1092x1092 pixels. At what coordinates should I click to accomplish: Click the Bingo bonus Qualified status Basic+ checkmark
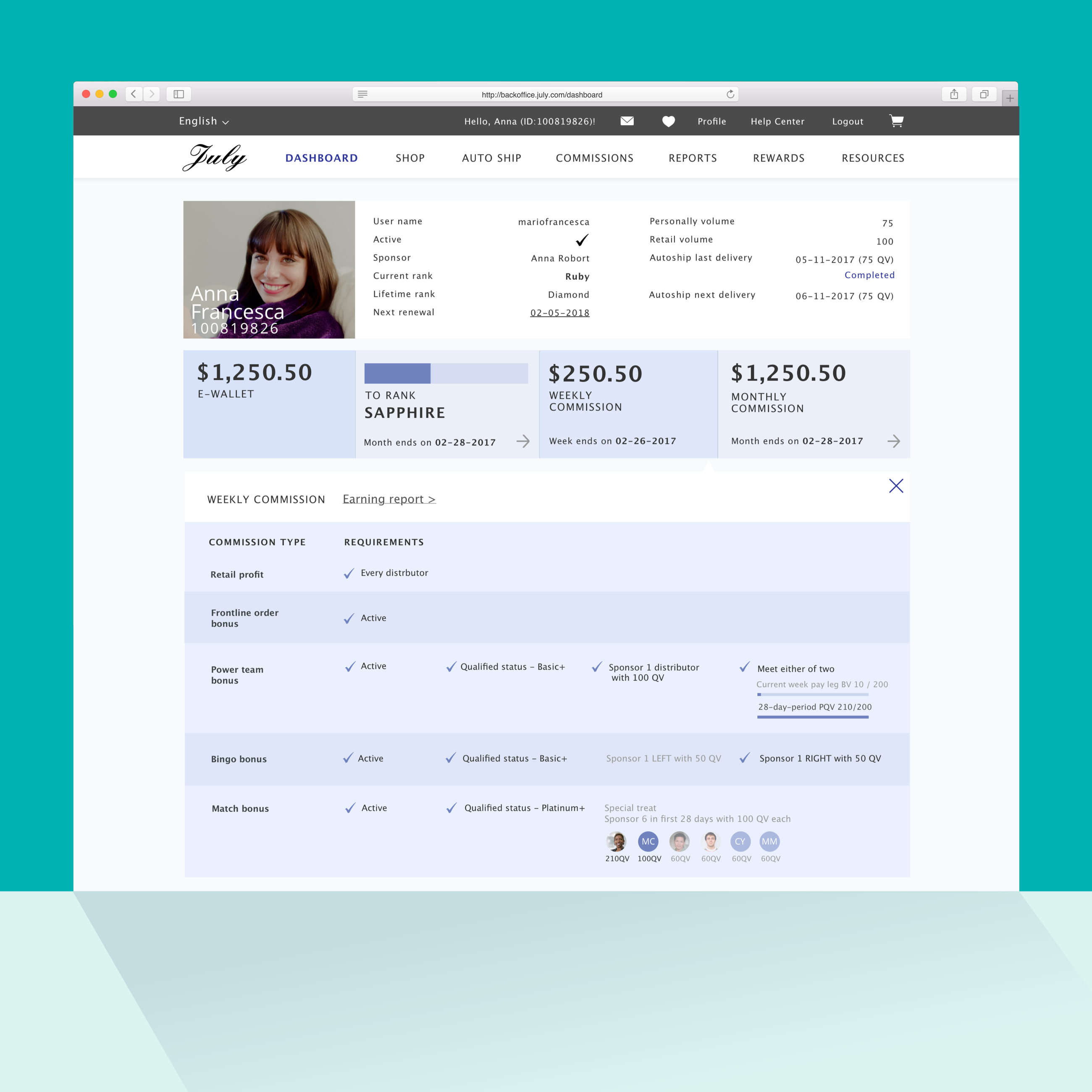coord(451,758)
